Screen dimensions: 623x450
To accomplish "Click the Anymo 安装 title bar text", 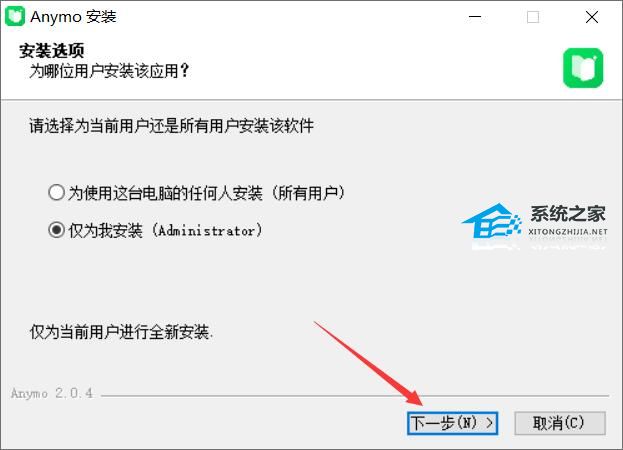I will click(74, 17).
